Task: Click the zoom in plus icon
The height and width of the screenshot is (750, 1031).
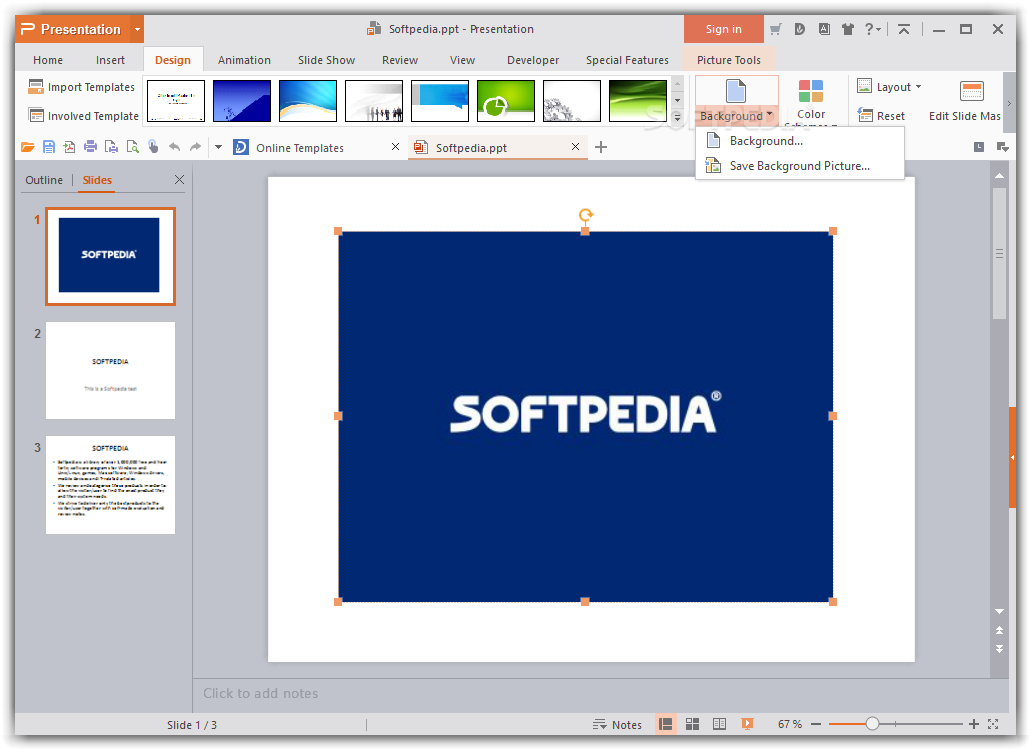Action: [974, 724]
